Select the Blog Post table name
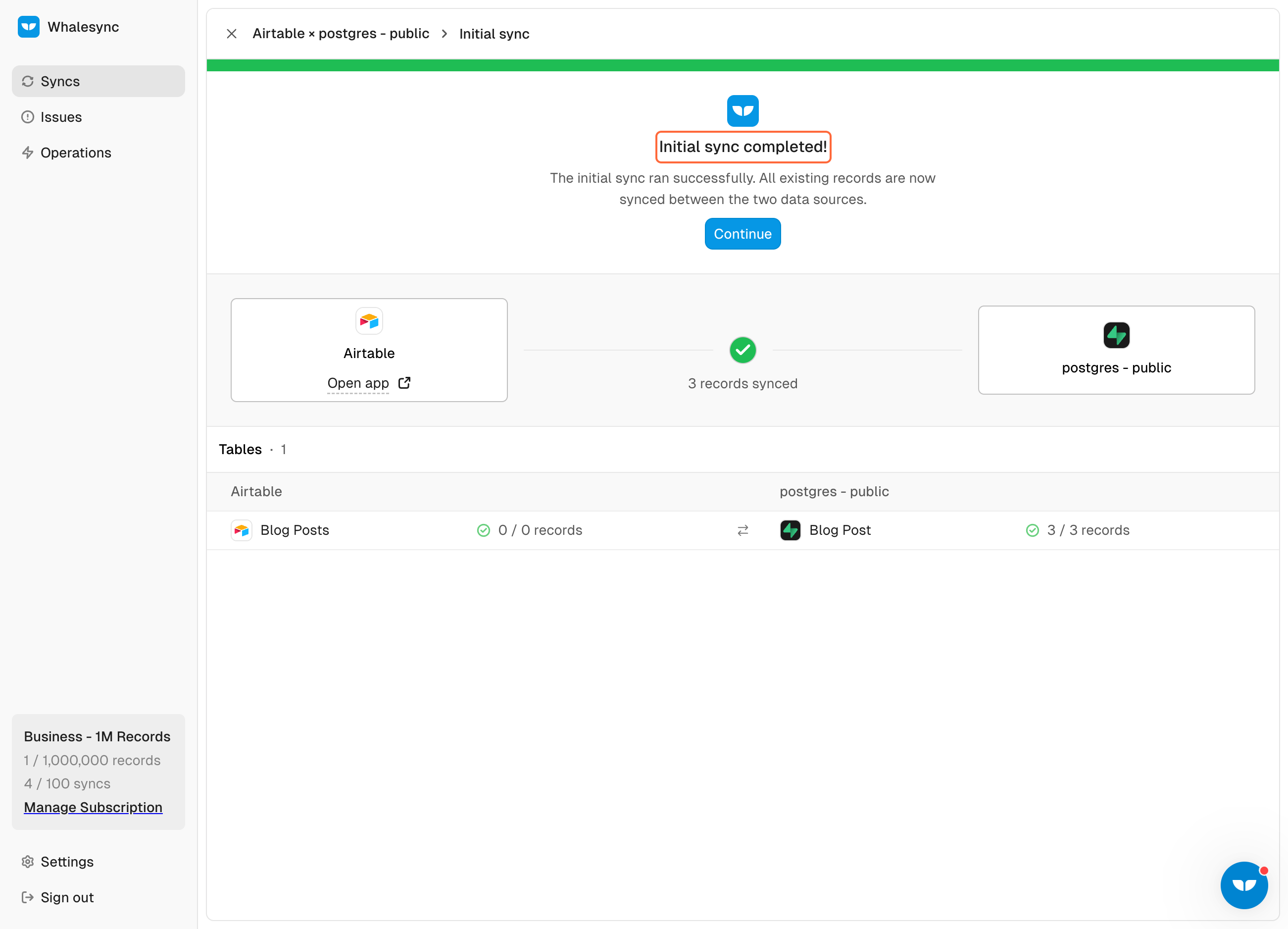Screen dimensions: 1288x929 coord(840,530)
